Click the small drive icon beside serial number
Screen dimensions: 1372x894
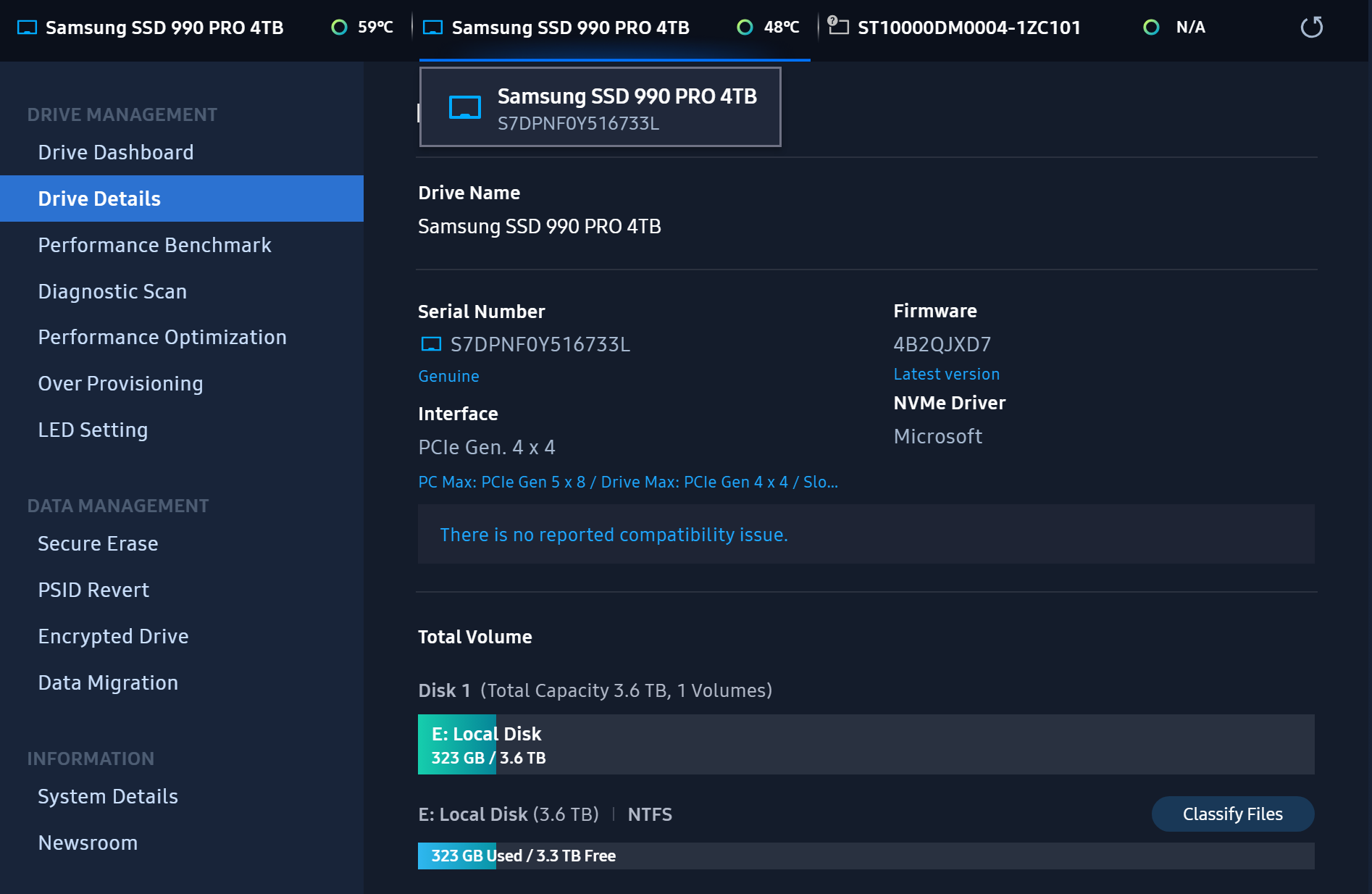coord(431,344)
